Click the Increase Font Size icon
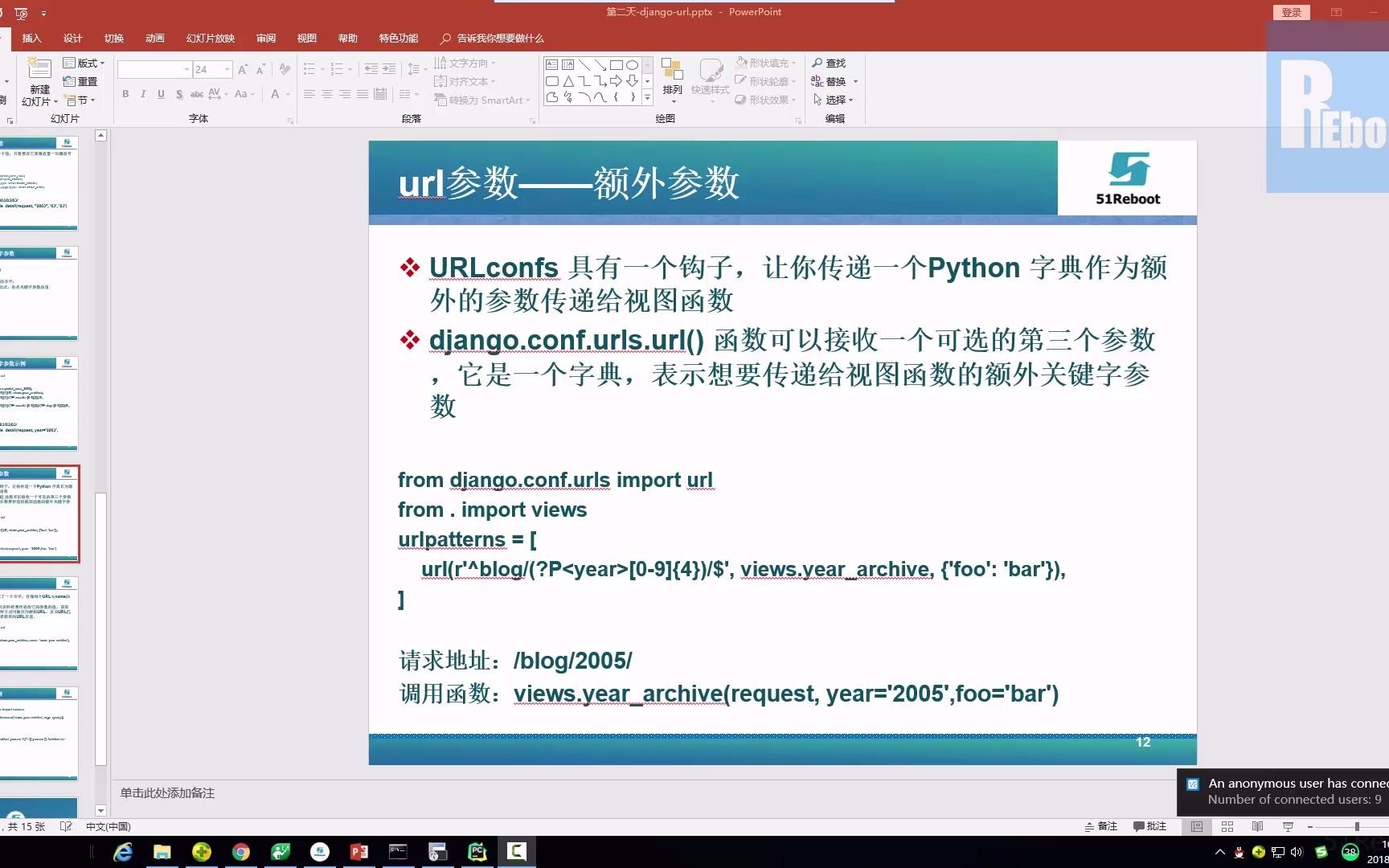Viewport: 1389px width, 868px height. pos(243,70)
